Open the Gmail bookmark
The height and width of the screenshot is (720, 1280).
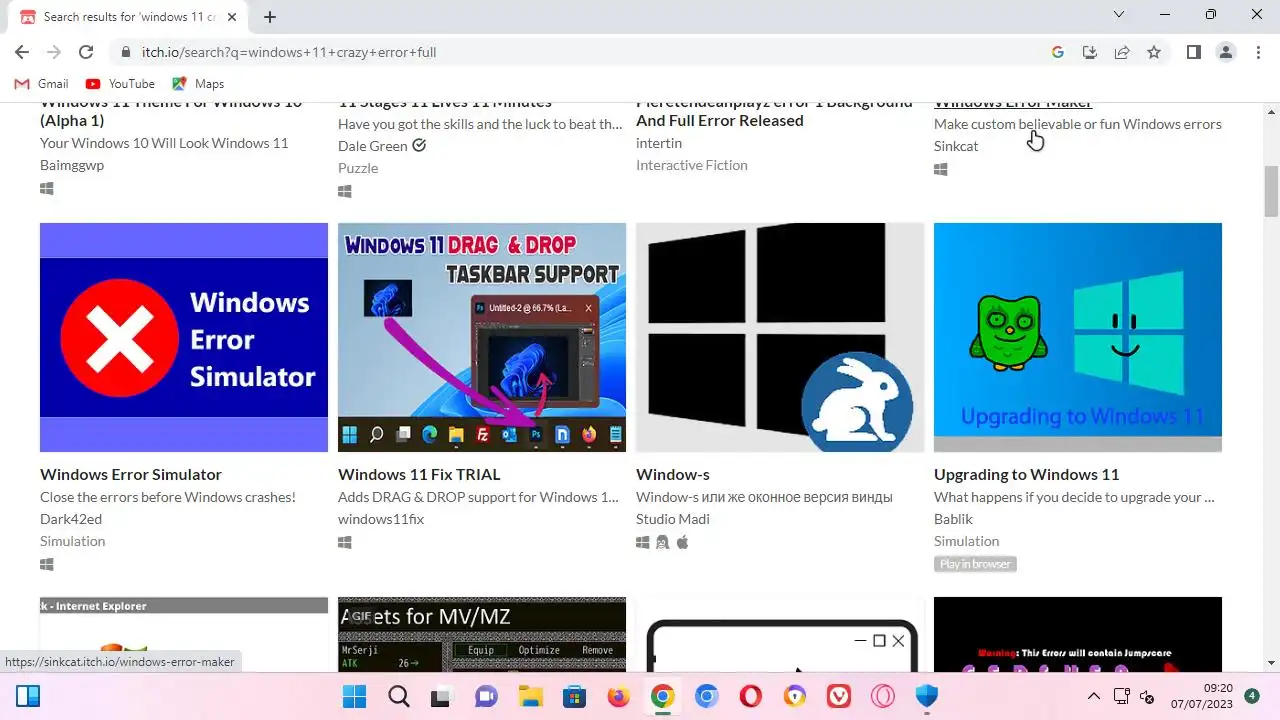pyautogui.click(x=41, y=84)
